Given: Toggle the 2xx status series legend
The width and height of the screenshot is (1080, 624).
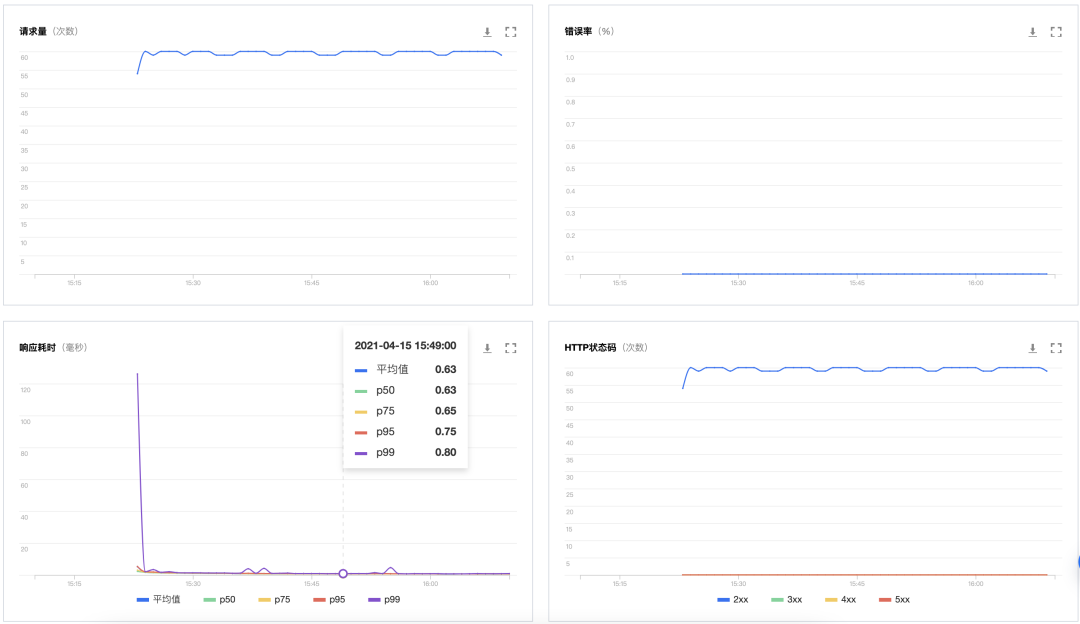Looking at the screenshot, I should [733, 600].
